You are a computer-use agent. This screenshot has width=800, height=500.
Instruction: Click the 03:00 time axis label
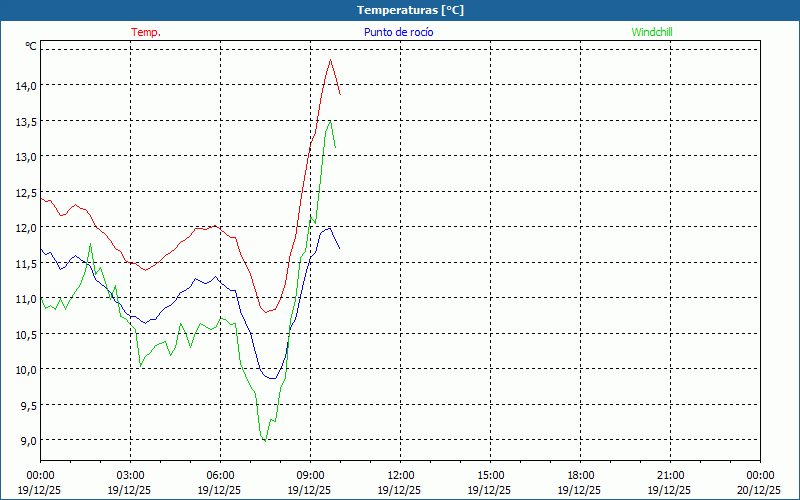(x=130, y=475)
